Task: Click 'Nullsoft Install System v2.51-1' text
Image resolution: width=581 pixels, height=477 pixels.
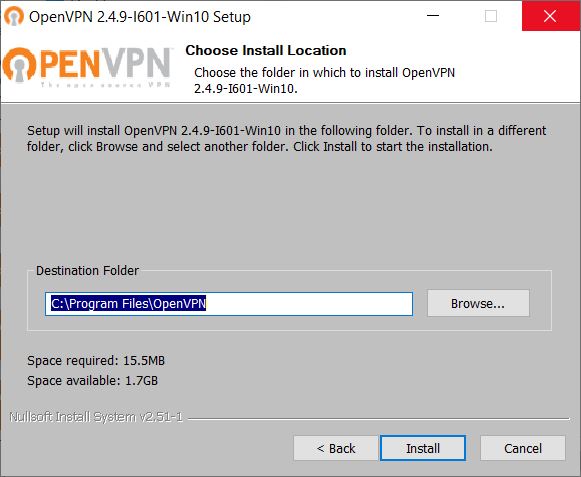Action: pyautogui.click(x=96, y=417)
